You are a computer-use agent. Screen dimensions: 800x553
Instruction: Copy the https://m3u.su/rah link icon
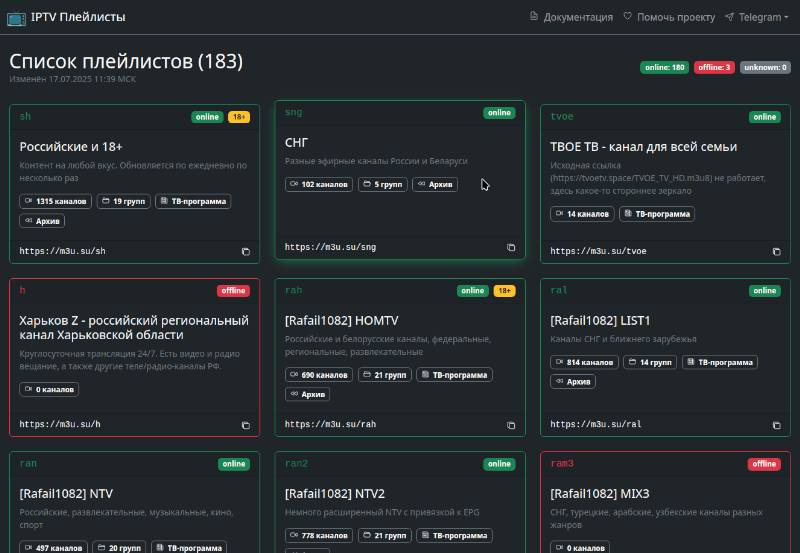[x=511, y=425]
